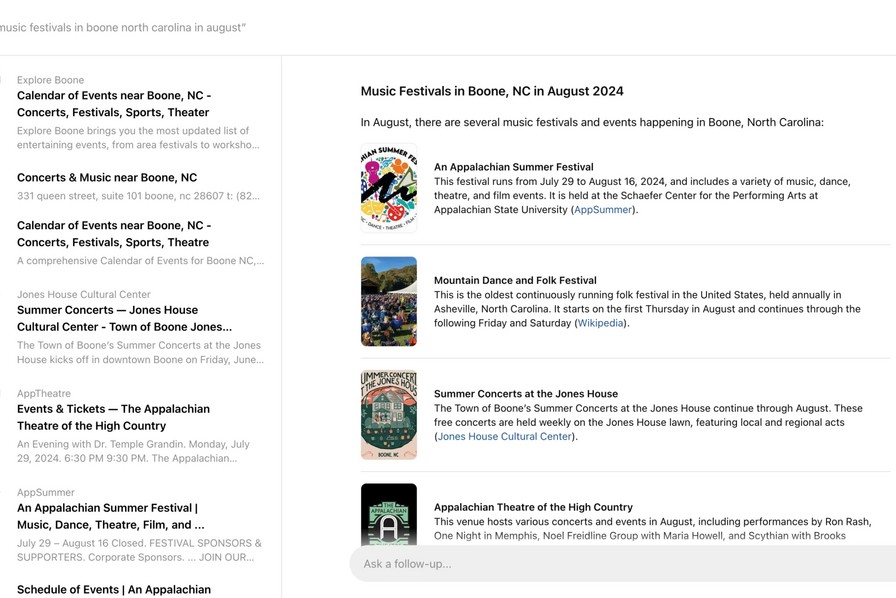Click the An Appalachian Summer Festival answer heading
This screenshot has height=598, width=896.
point(513,167)
